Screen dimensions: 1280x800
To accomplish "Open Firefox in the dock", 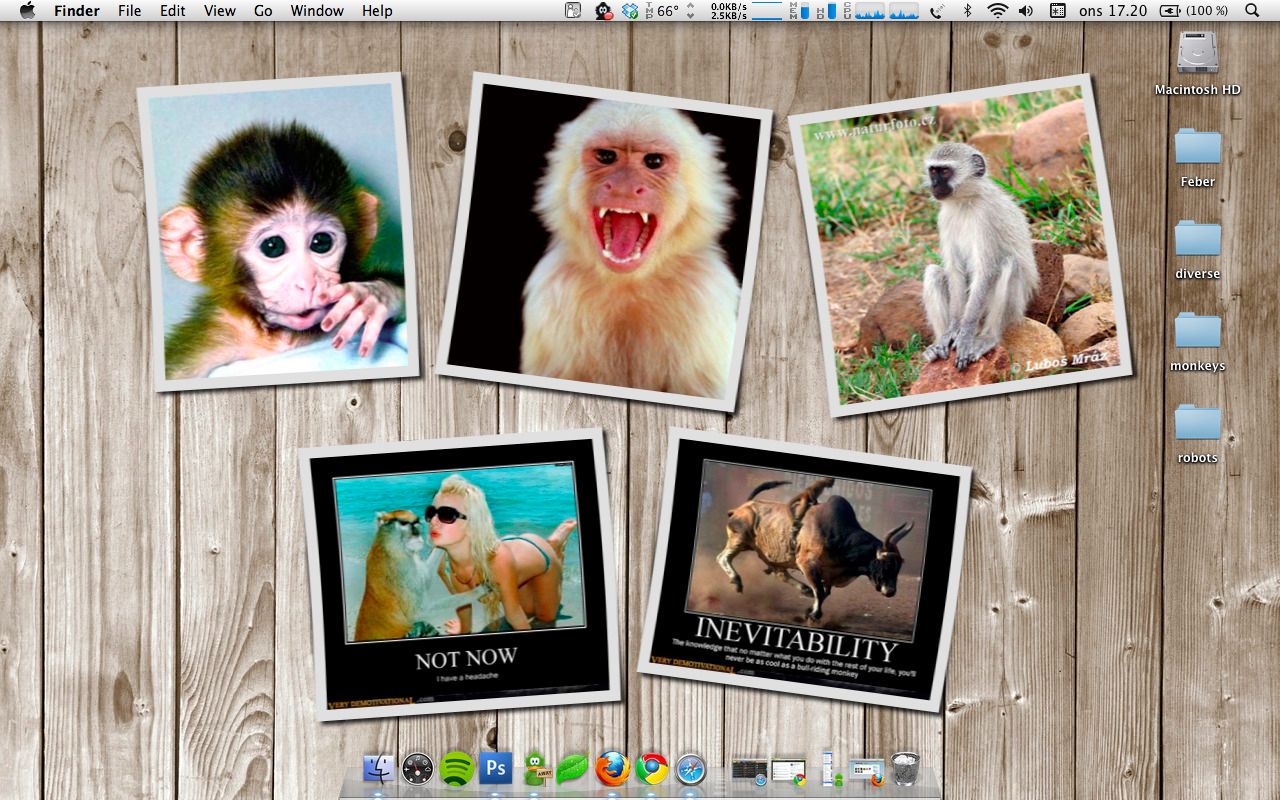I will pos(613,769).
